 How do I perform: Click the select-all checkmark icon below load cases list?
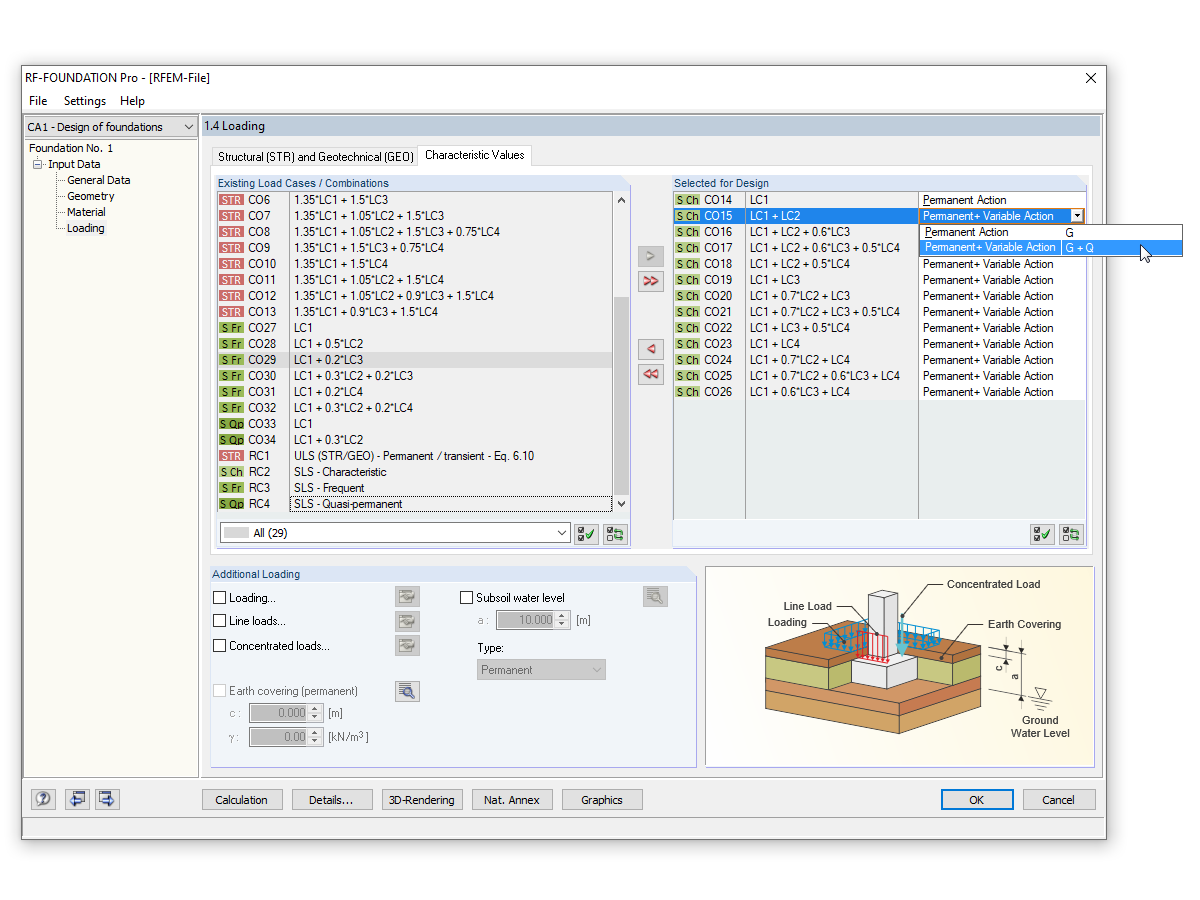pos(587,533)
